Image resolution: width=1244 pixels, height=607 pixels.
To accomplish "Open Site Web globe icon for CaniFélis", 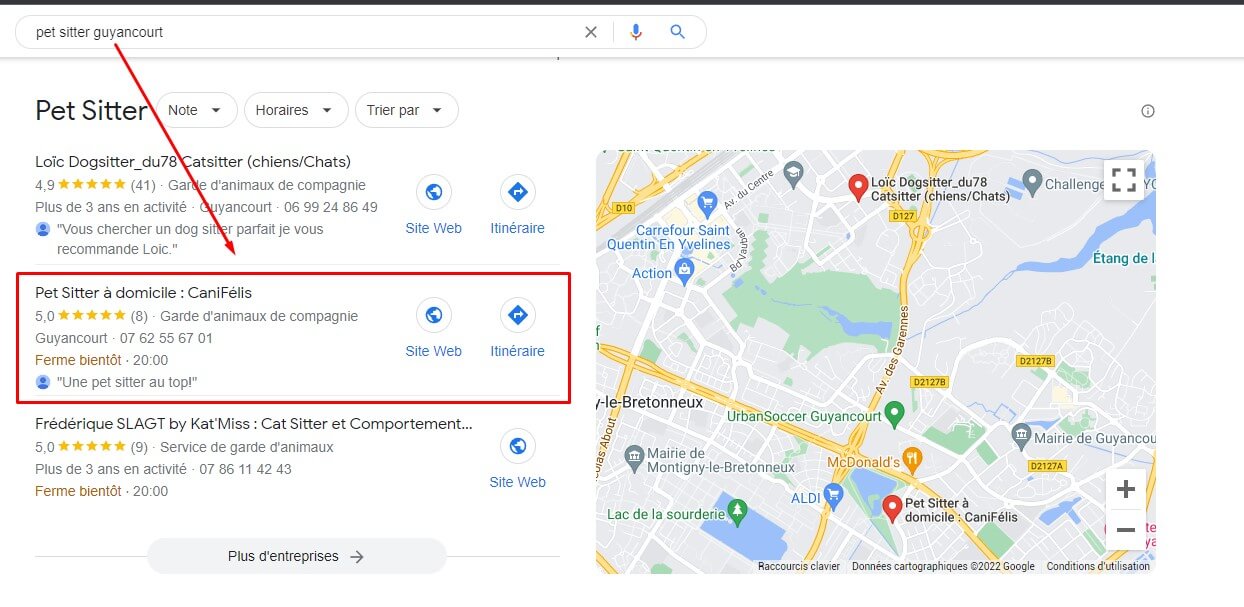I will [434, 315].
